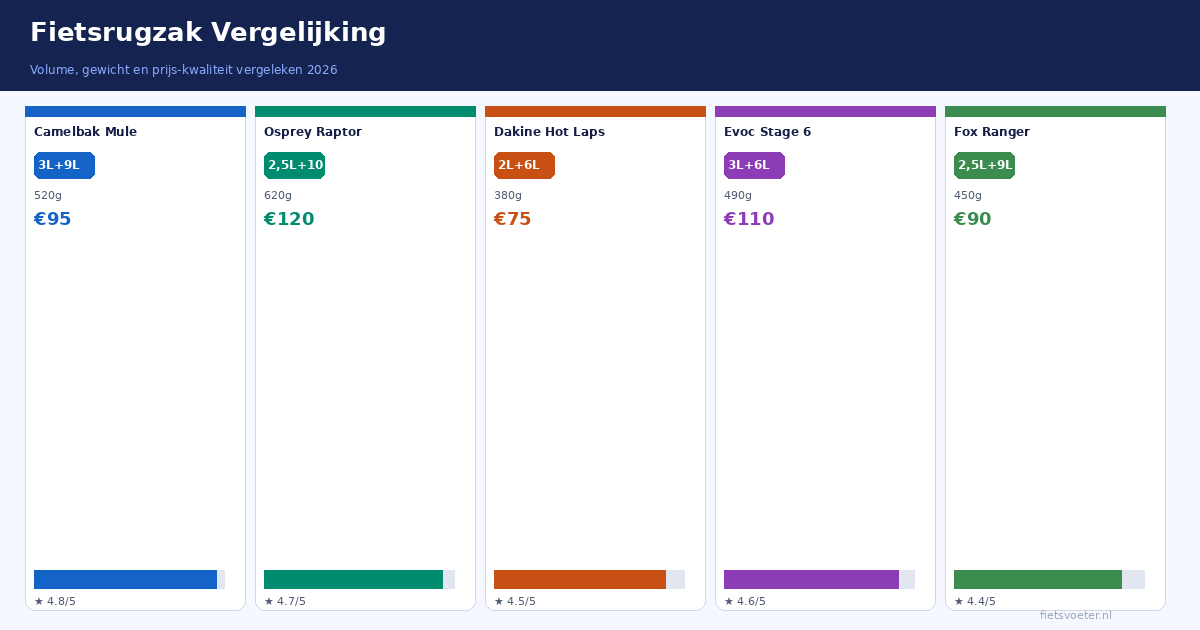Click the 2,5L+10 volume badge
This screenshot has height=630, width=1200.
point(294,165)
